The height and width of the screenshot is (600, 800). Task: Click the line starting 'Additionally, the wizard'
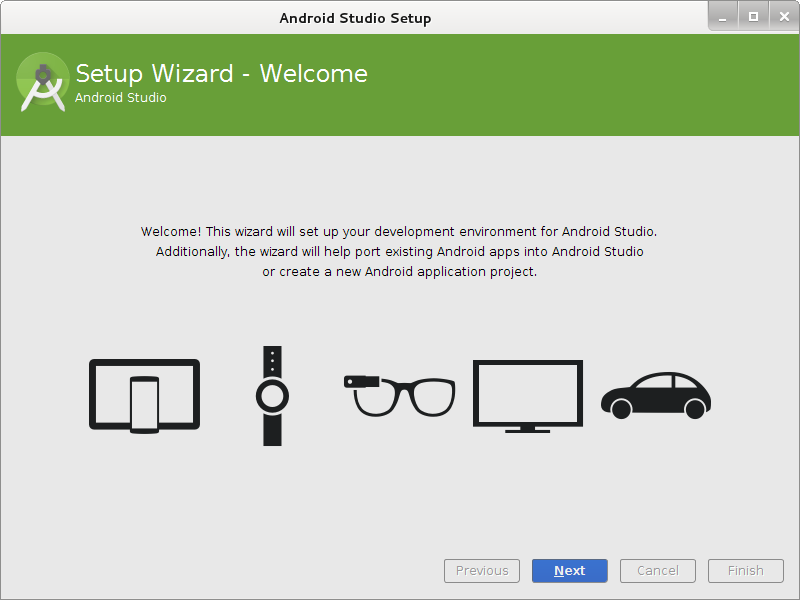click(x=399, y=252)
